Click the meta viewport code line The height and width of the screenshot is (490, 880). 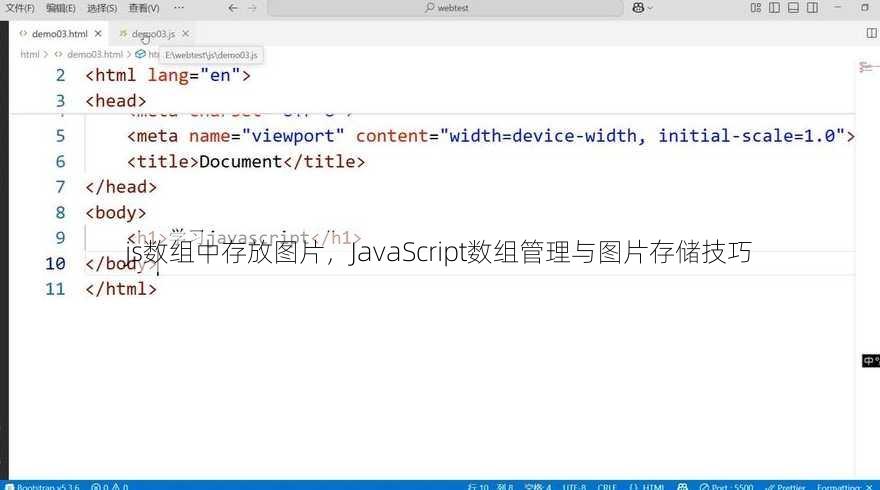(491, 136)
